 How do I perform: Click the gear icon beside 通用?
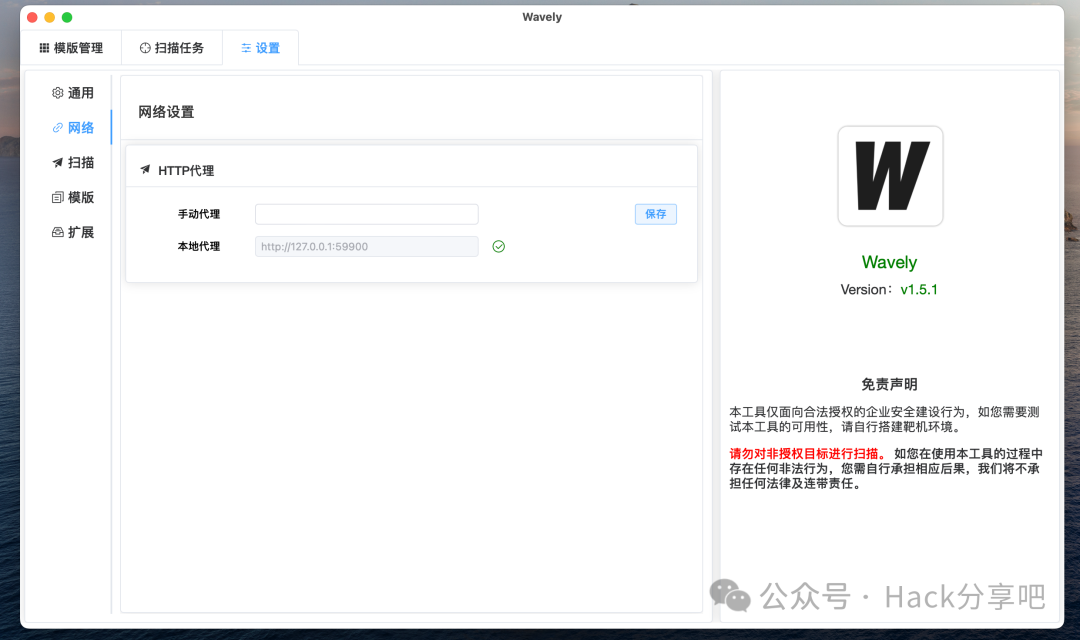(58, 93)
